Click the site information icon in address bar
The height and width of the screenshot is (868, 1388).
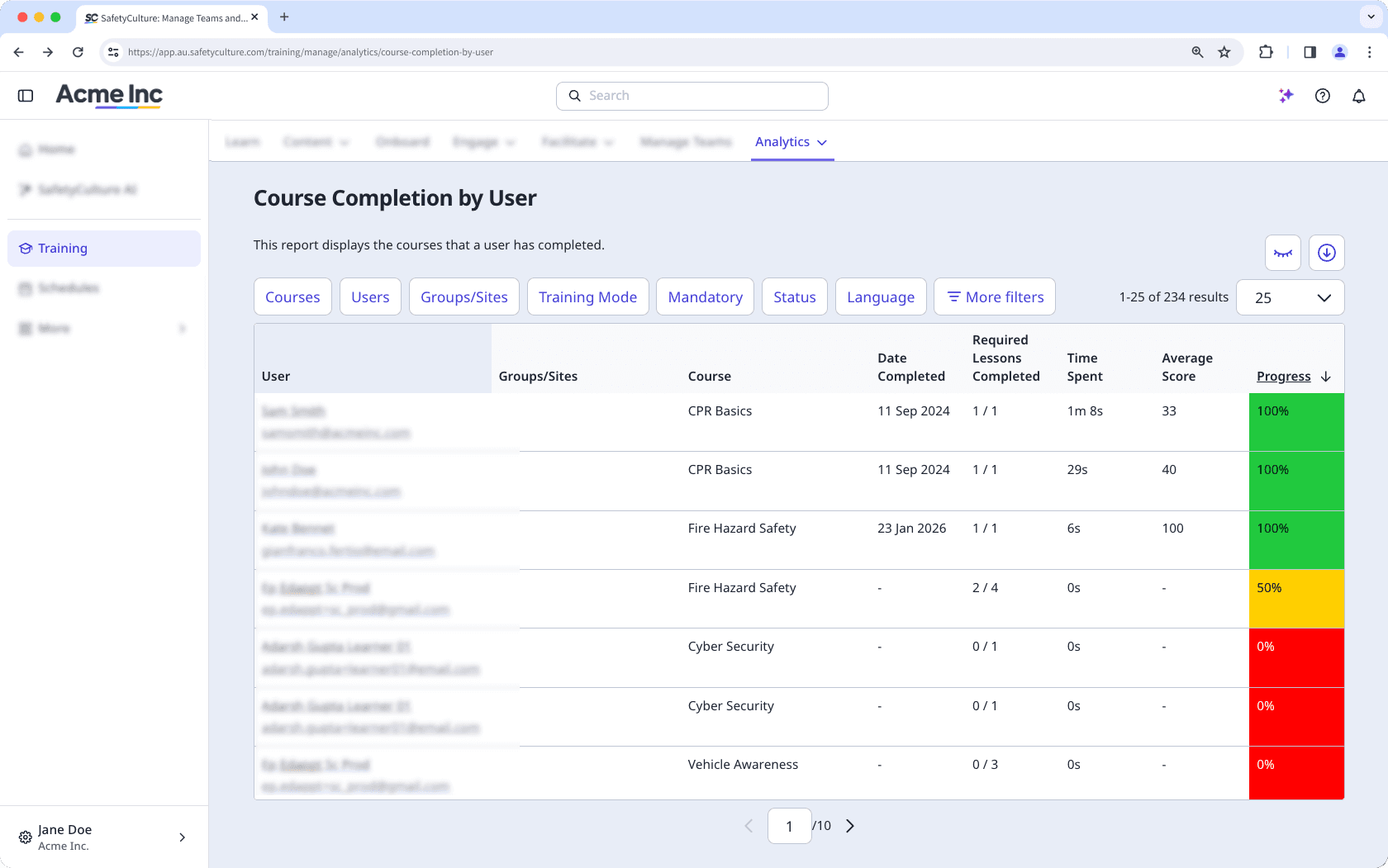click(x=113, y=52)
